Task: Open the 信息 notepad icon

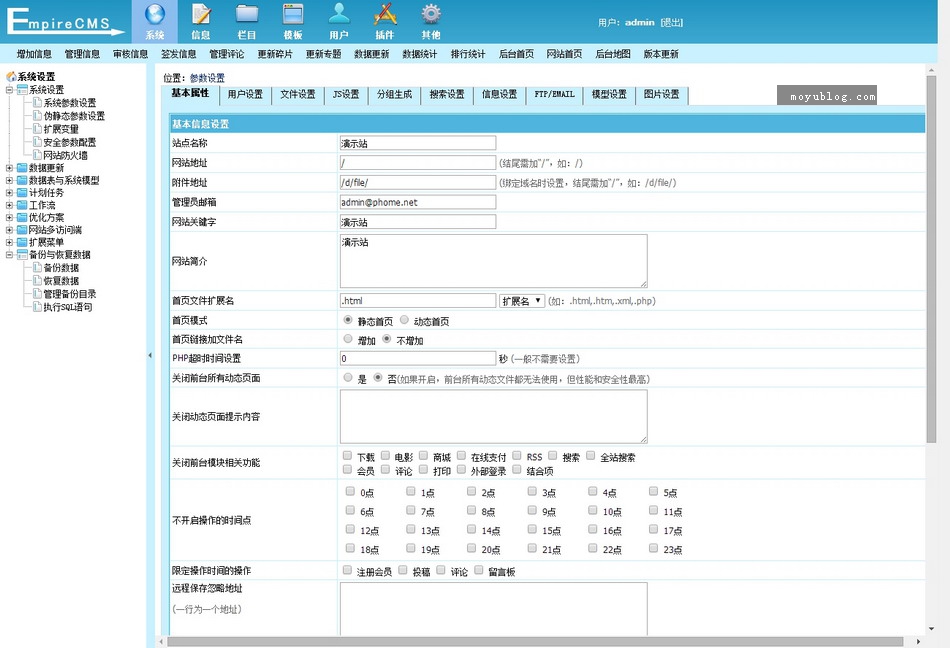Action: 201,15
